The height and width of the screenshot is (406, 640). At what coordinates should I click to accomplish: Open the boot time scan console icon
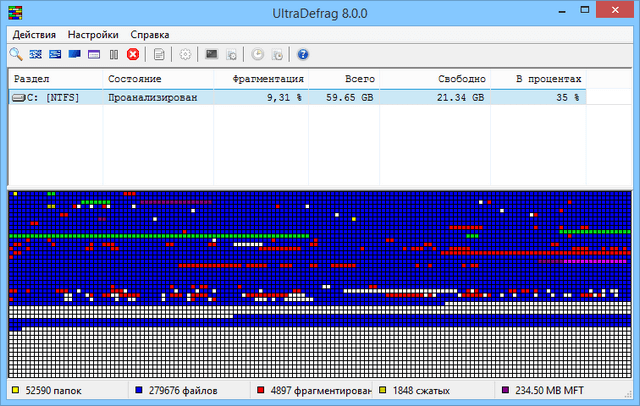pyautogui.click(x=211, y=54)
